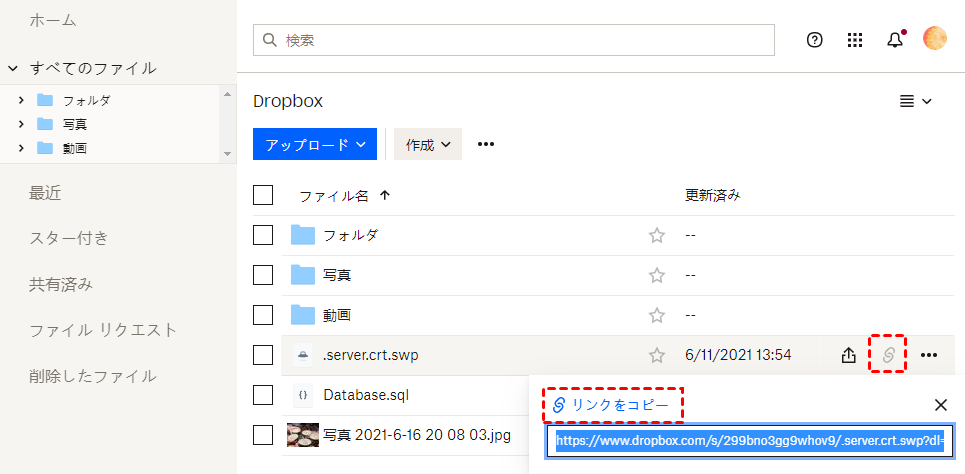Open 削除したファイル in the sidebar
This screenshot has width=965, height=474.
click(x=92, y=376)
